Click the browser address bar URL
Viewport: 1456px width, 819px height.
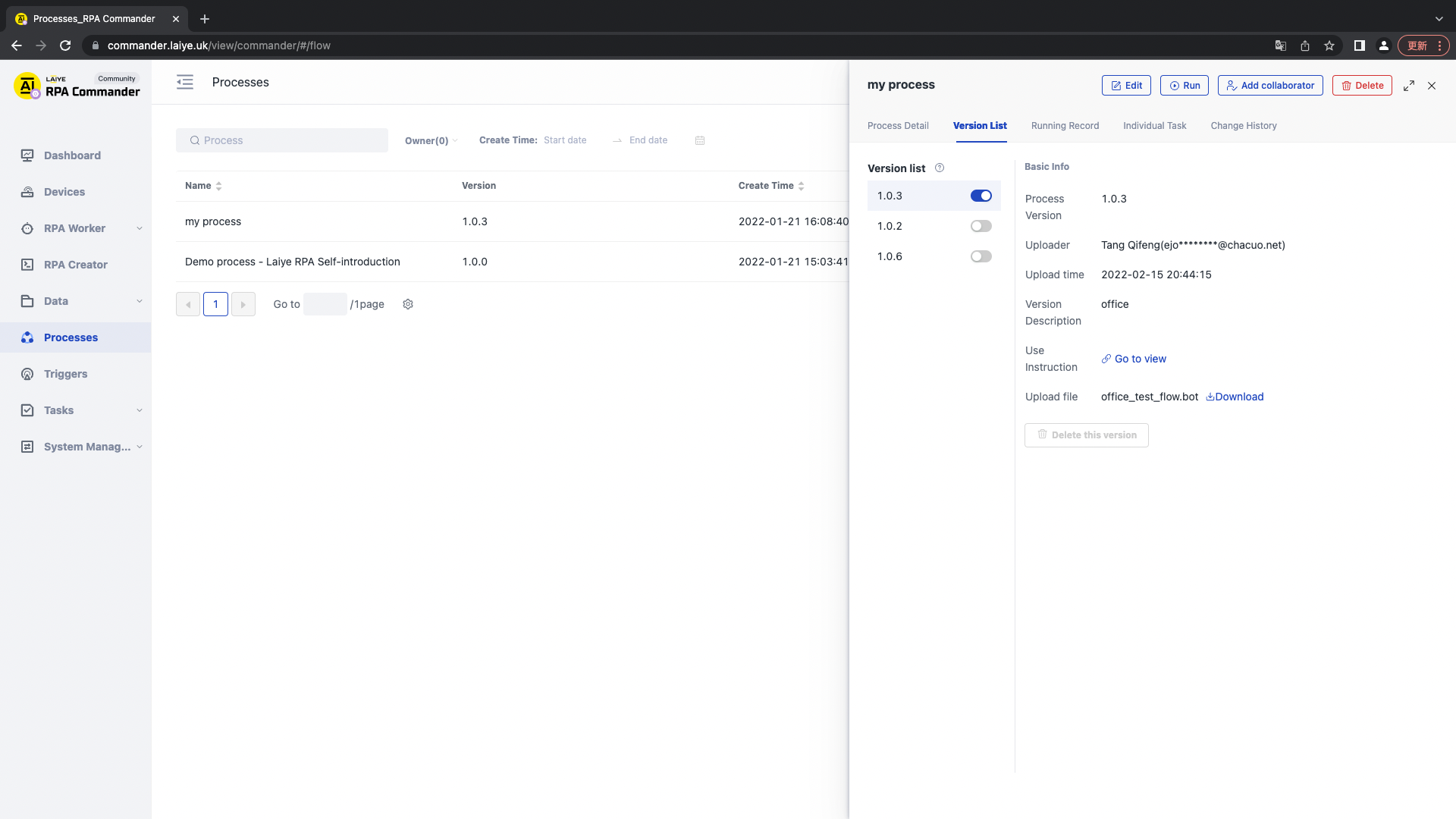point(219,45)
